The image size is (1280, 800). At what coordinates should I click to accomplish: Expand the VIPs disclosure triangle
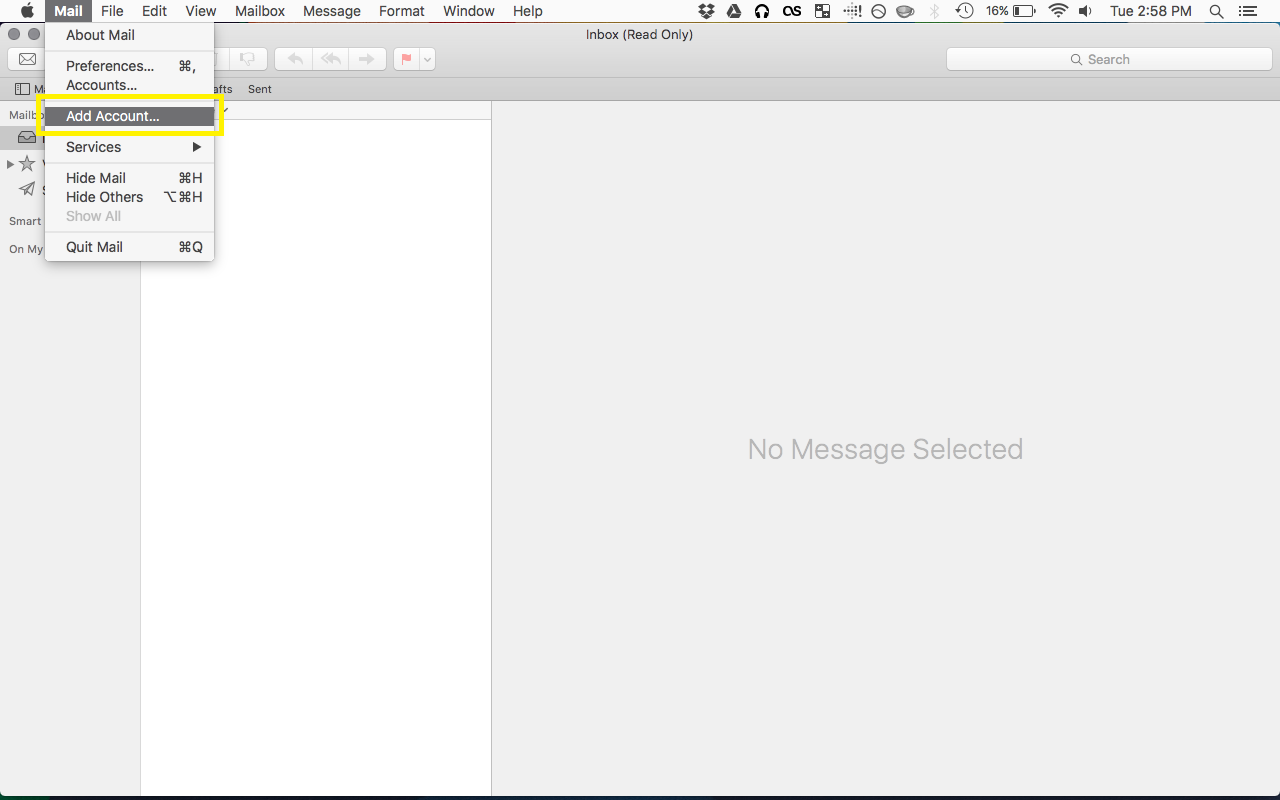[x=10, y=164]
